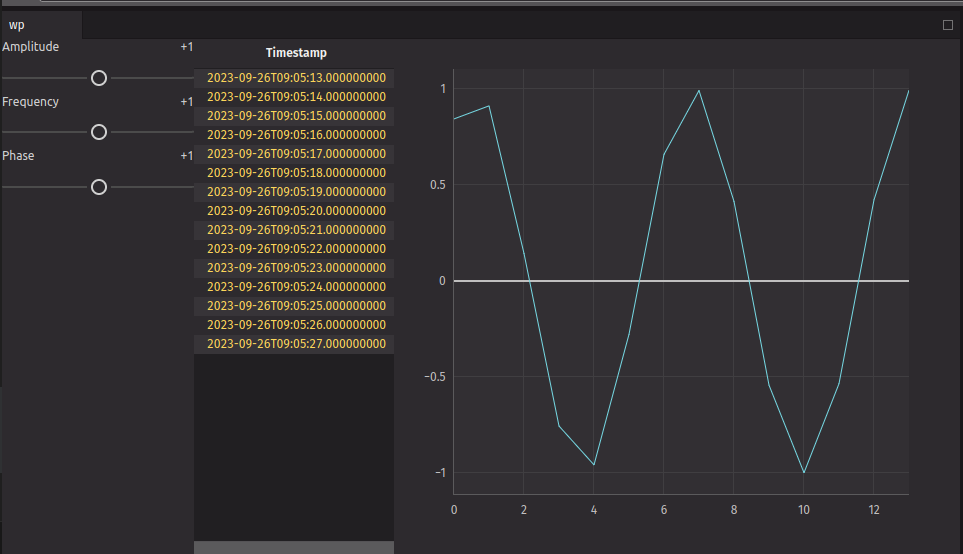Click the Frequency +1 value label
This screenshot has height=554, width=963.
pos(186,102)
